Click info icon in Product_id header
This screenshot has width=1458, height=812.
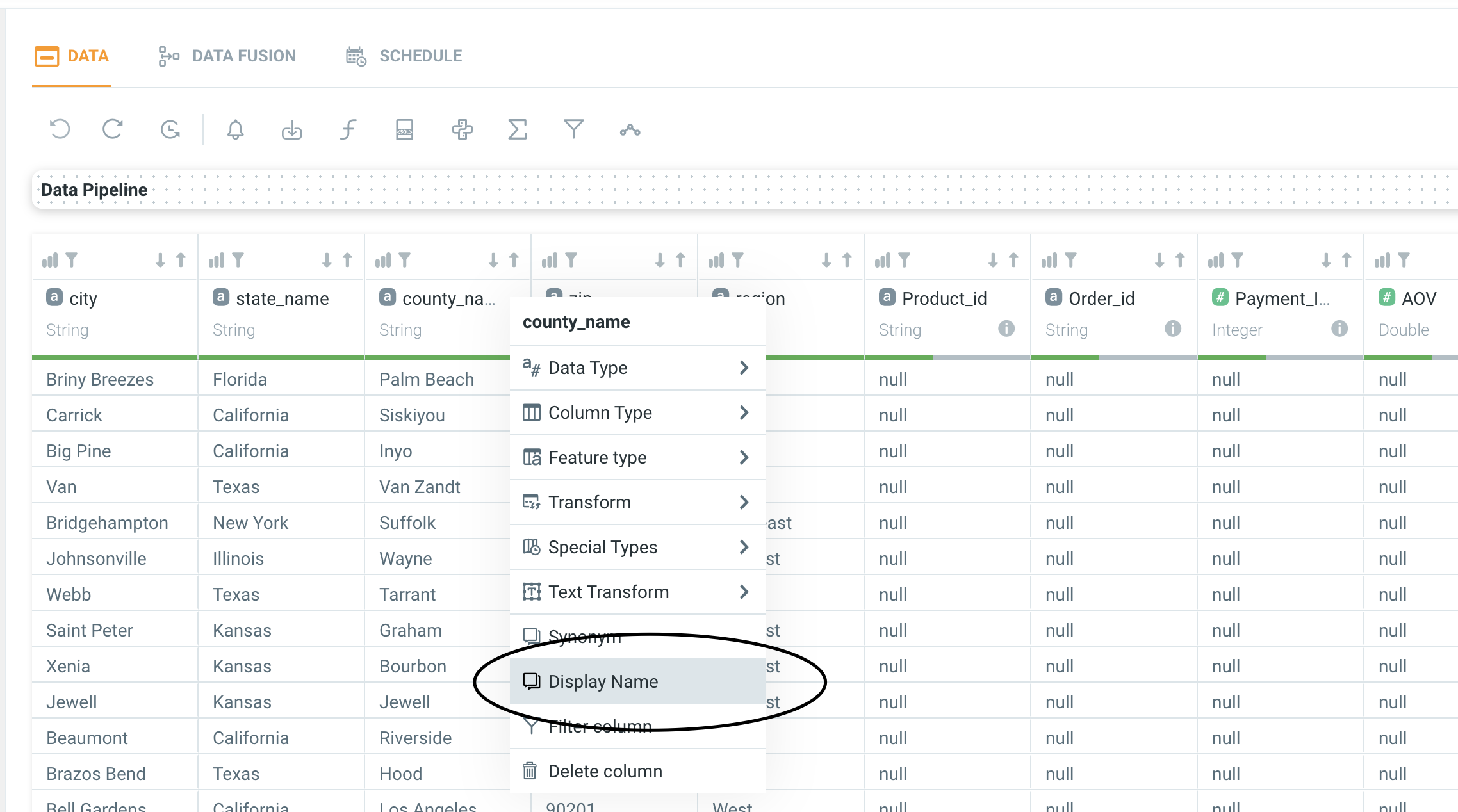(x=1006, y=329)
